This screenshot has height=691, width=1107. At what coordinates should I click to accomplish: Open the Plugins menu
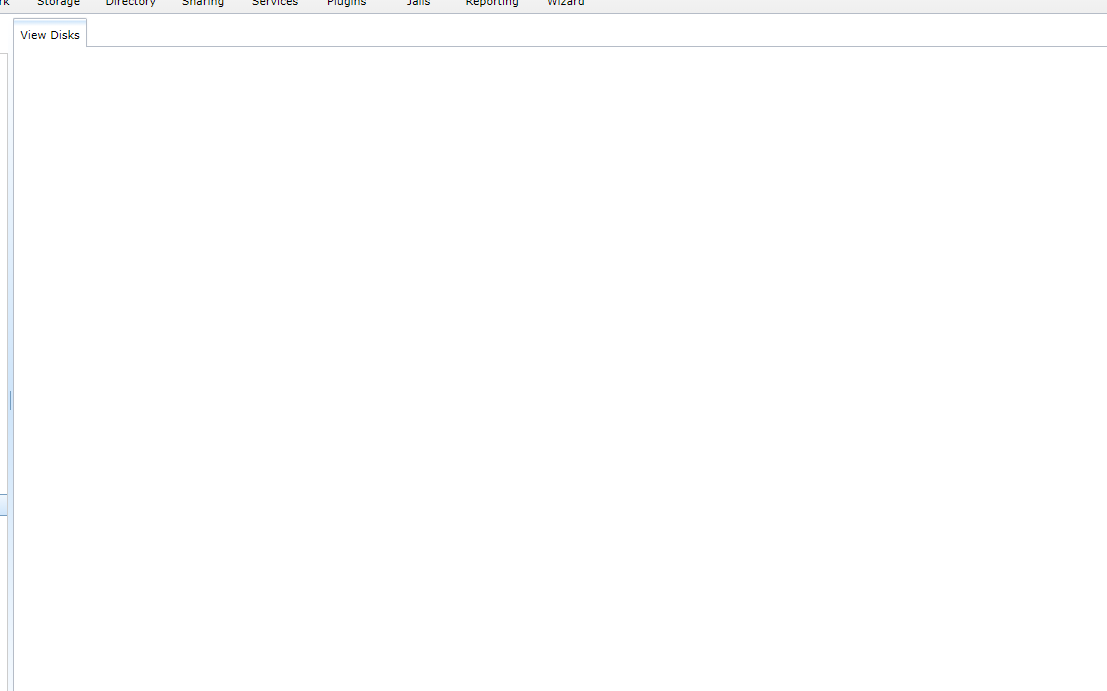point(347,3)
